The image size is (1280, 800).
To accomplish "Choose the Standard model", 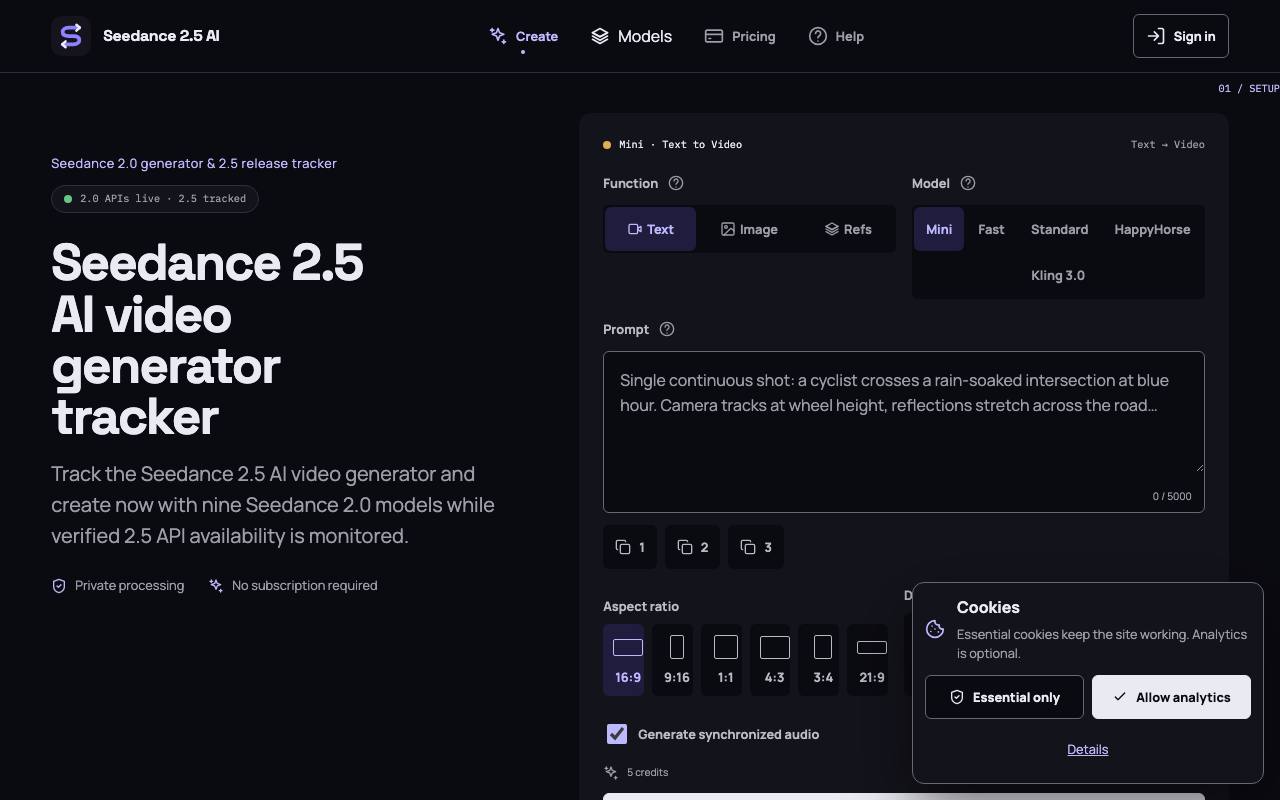I will [x=1059, y=229].
